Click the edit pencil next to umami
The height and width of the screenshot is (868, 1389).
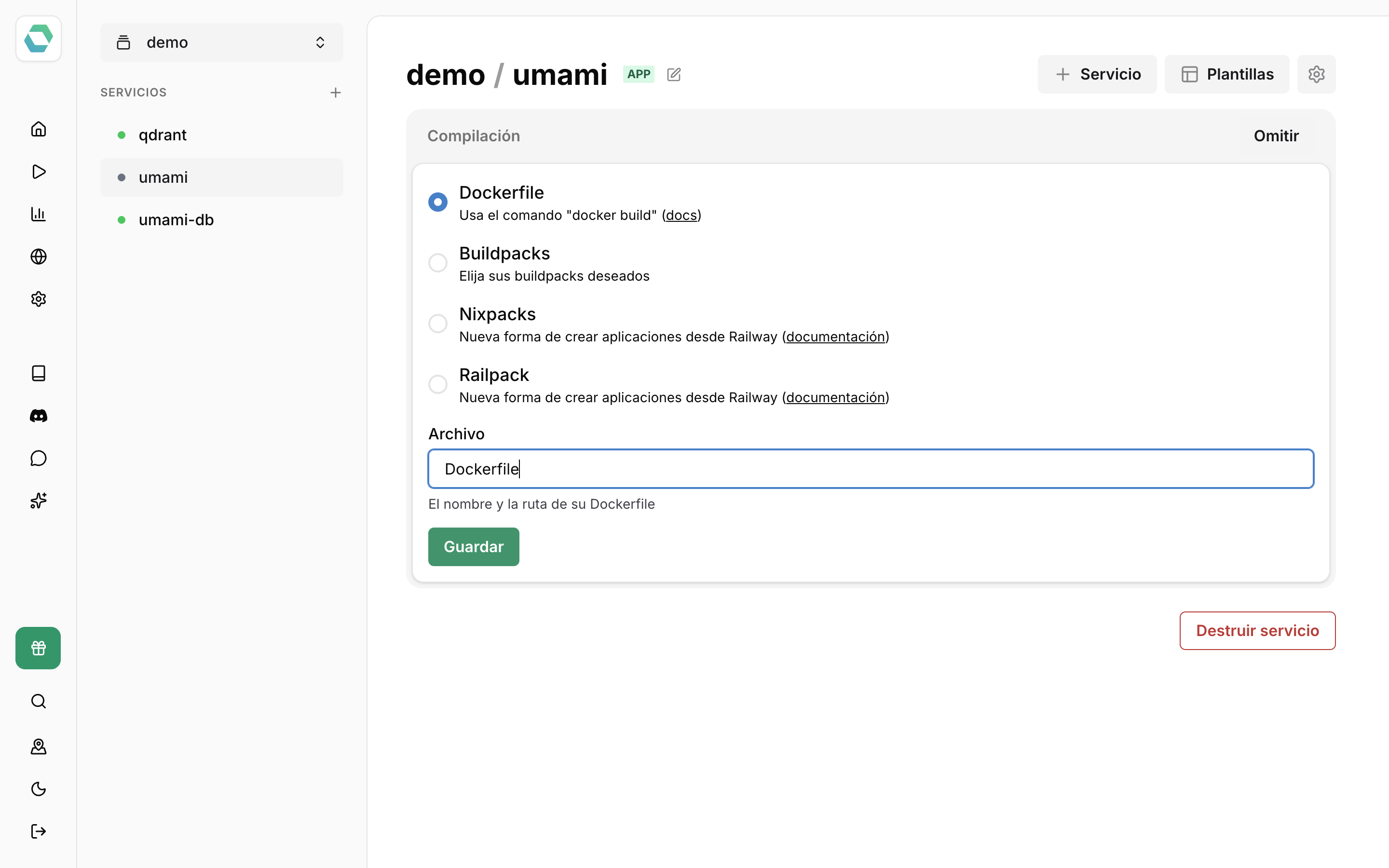tap(674, 75)
